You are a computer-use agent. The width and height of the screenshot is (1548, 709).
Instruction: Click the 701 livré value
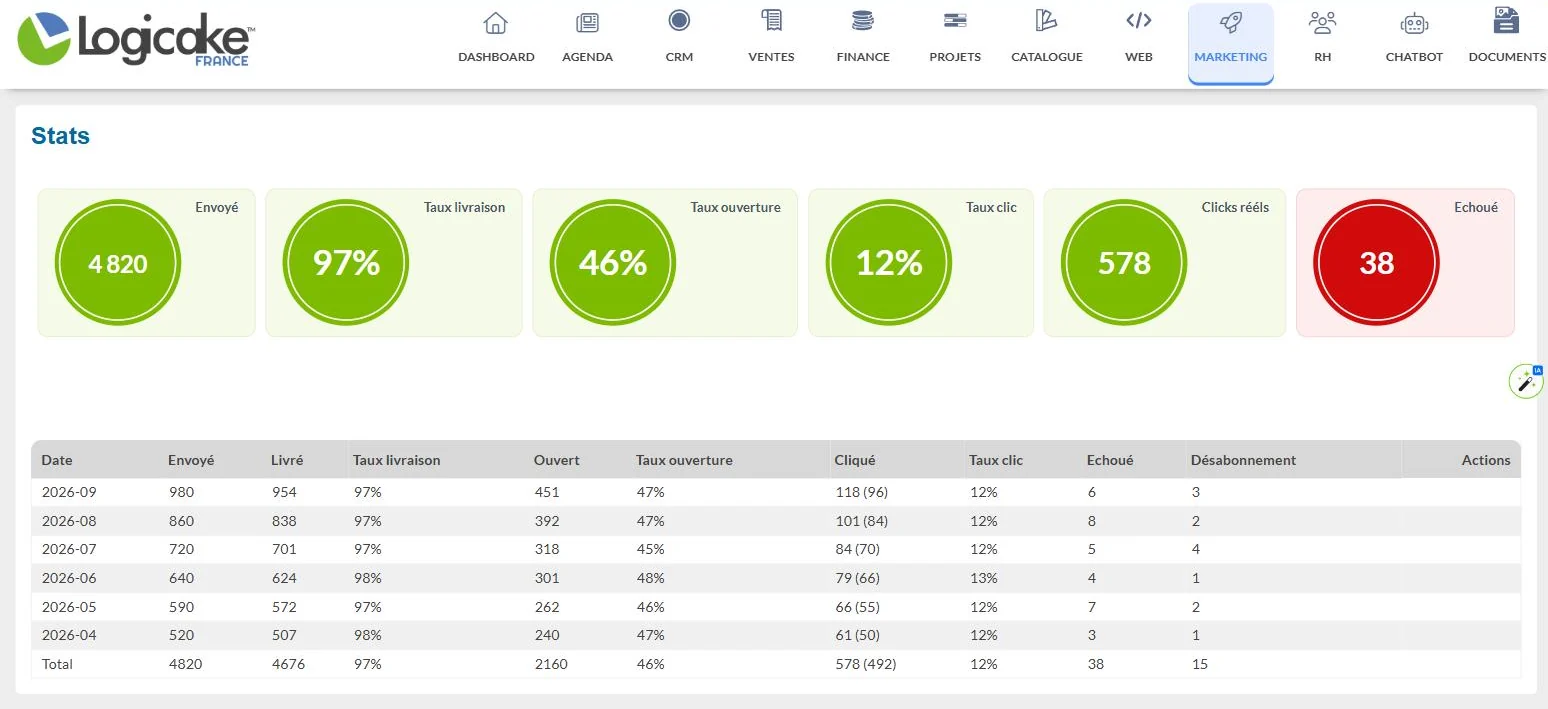coord(284,549)
